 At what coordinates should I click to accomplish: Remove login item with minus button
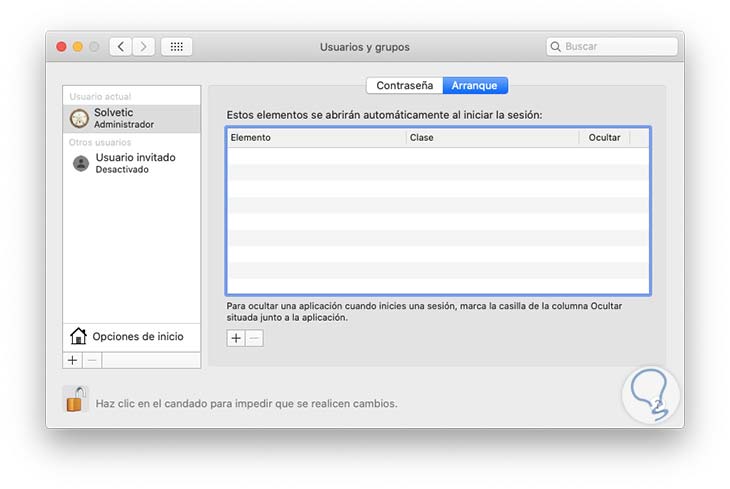point(254,338)
